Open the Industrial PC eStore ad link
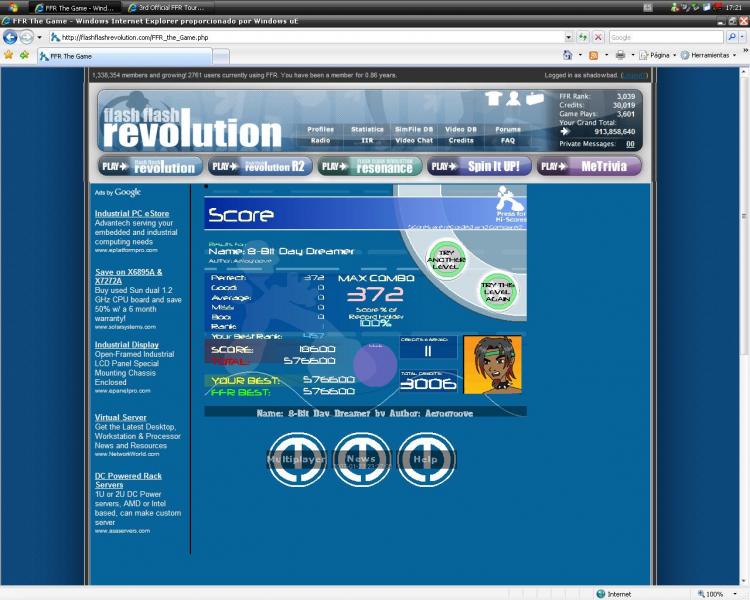 132,213
